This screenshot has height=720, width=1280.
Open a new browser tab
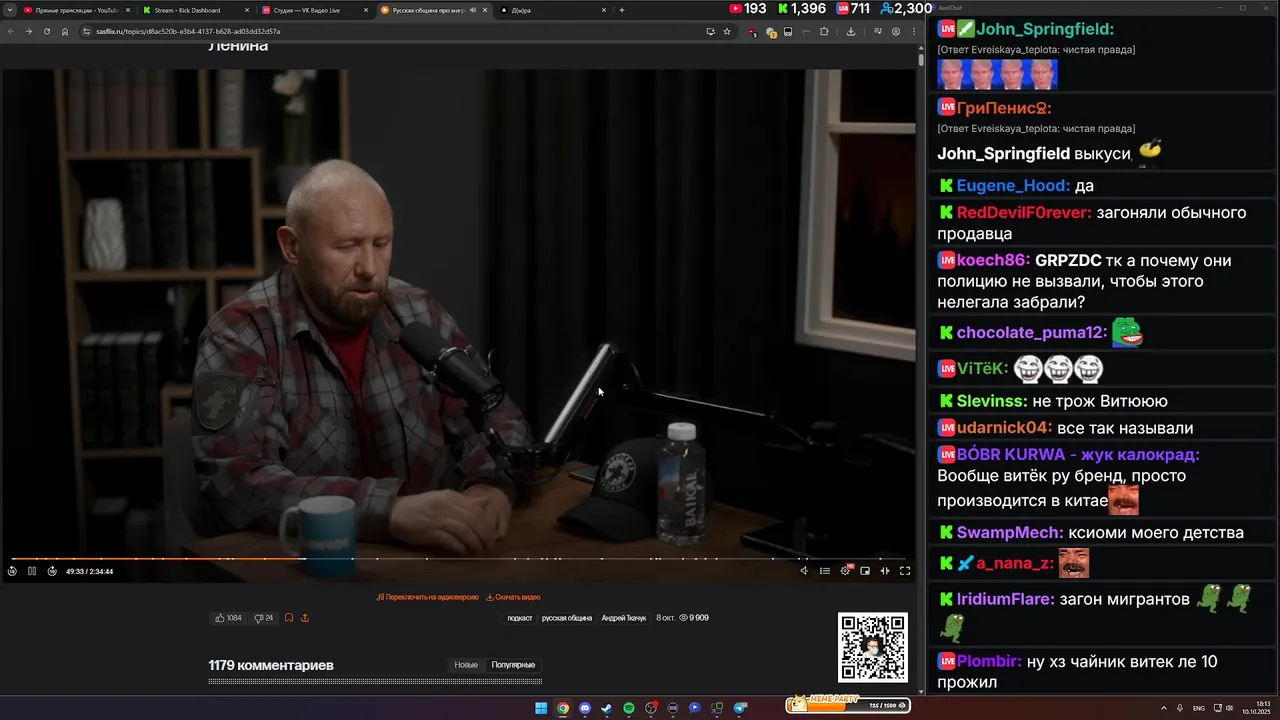pyautogui.click(x=622, y=10)
